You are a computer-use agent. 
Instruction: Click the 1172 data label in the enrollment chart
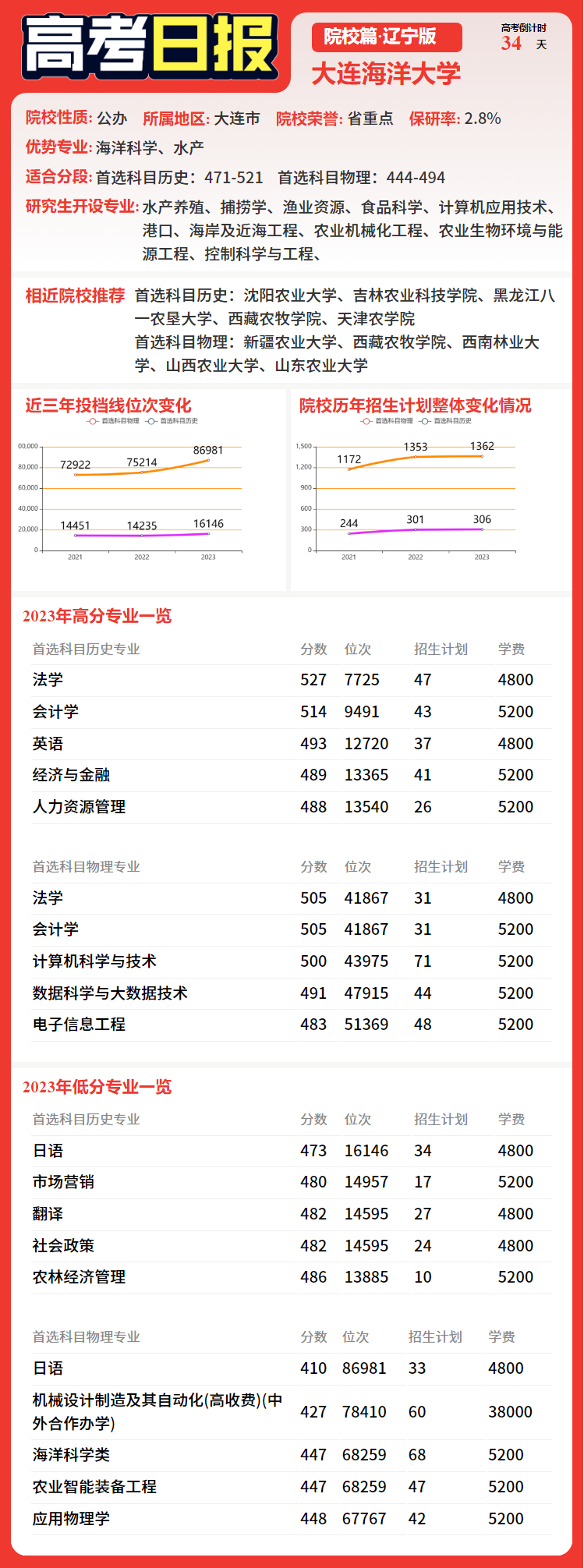click(349, 459)
